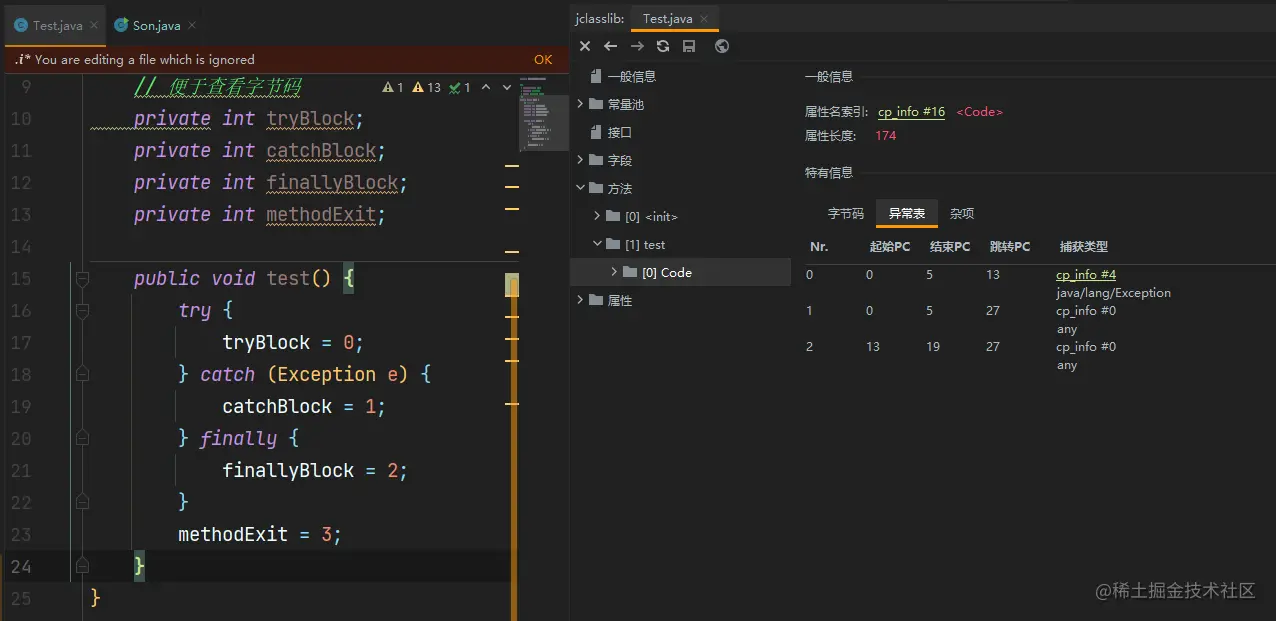
Task: Click the 特有信息 section heading
Action: [x=829, y=172]
